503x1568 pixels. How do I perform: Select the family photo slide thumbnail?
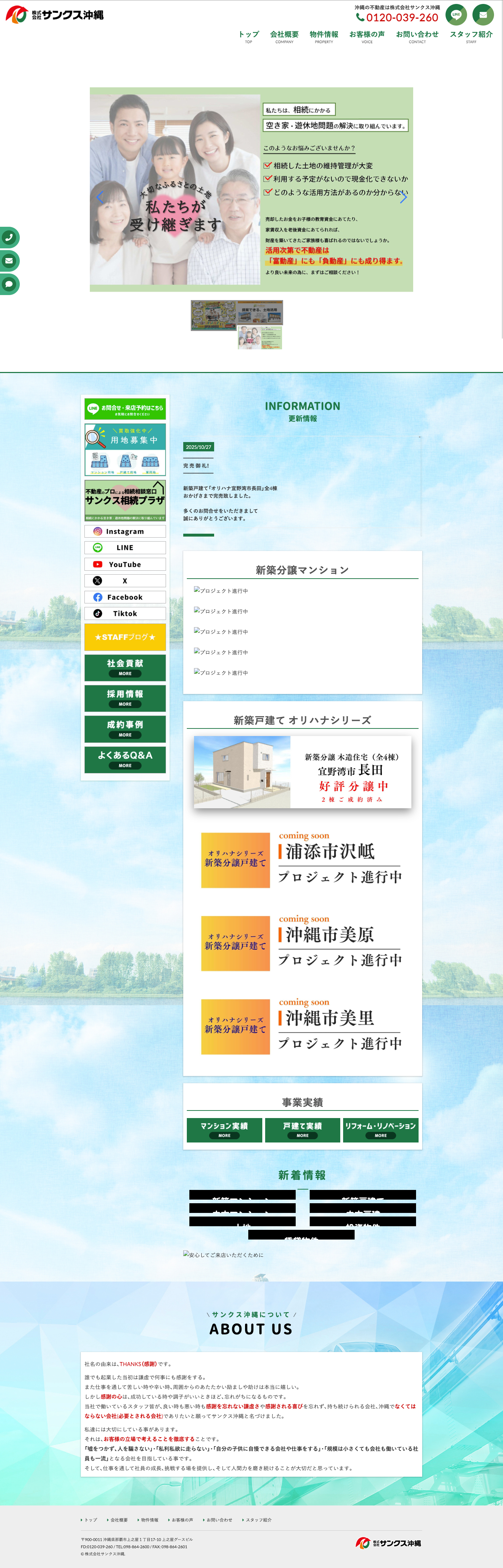(x=260, y=338)
